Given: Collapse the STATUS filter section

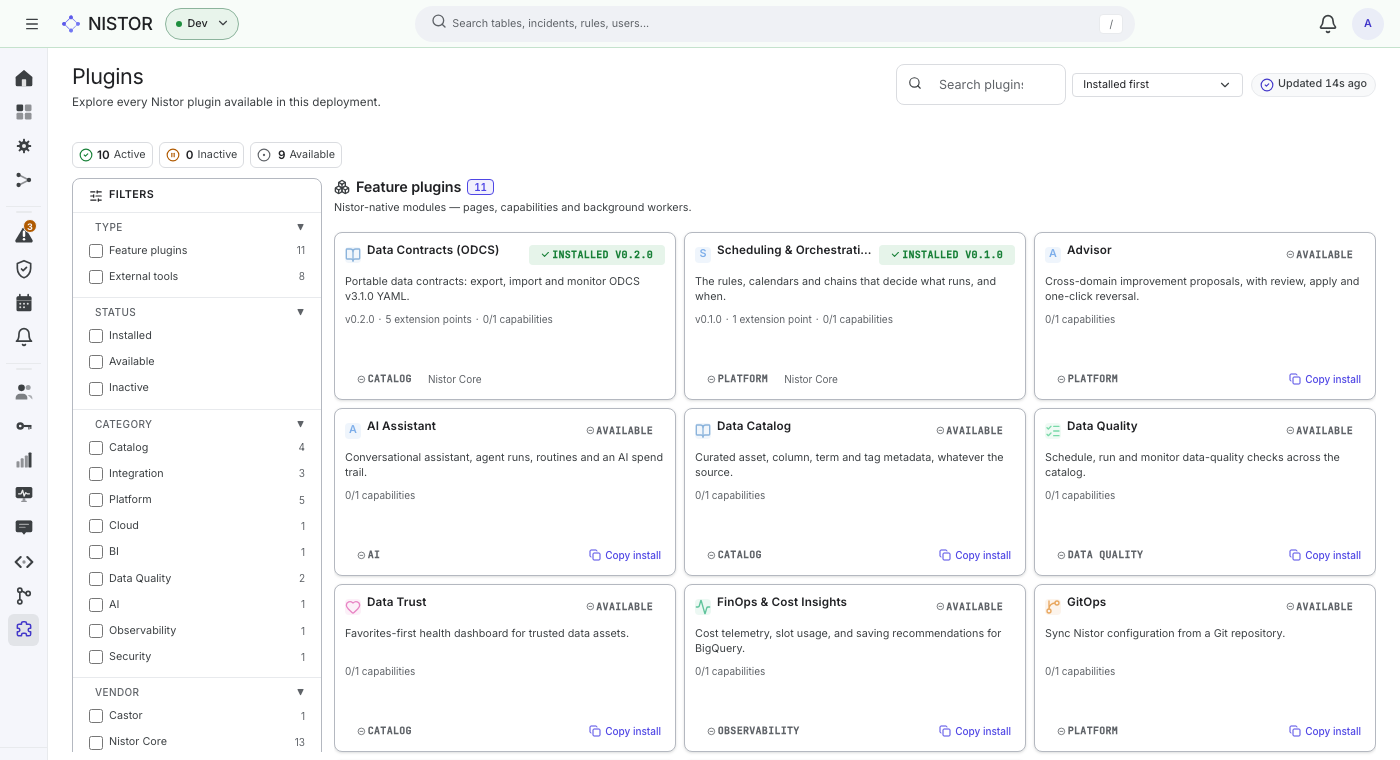Looking at the screenshot, I should [300, 312].
